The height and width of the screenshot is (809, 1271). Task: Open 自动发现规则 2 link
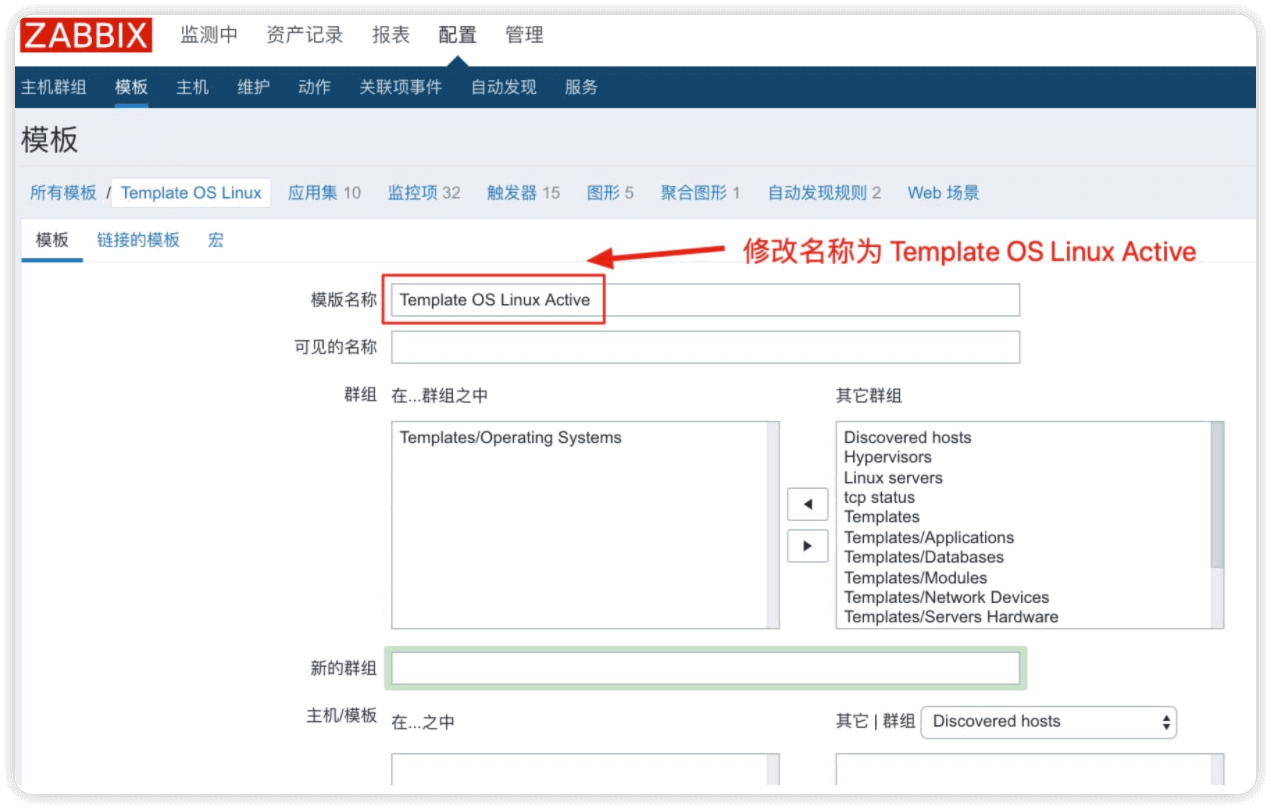point(824,193)
